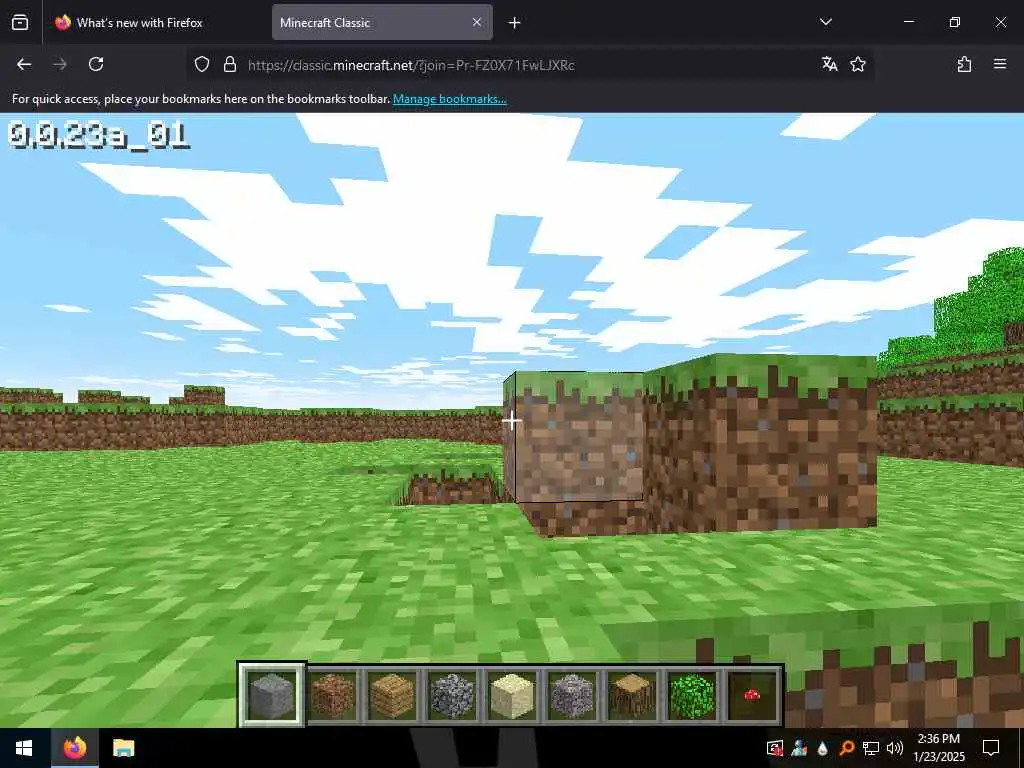
Task: Select the stone block in the hotbar
Action: tap(272, 695)
